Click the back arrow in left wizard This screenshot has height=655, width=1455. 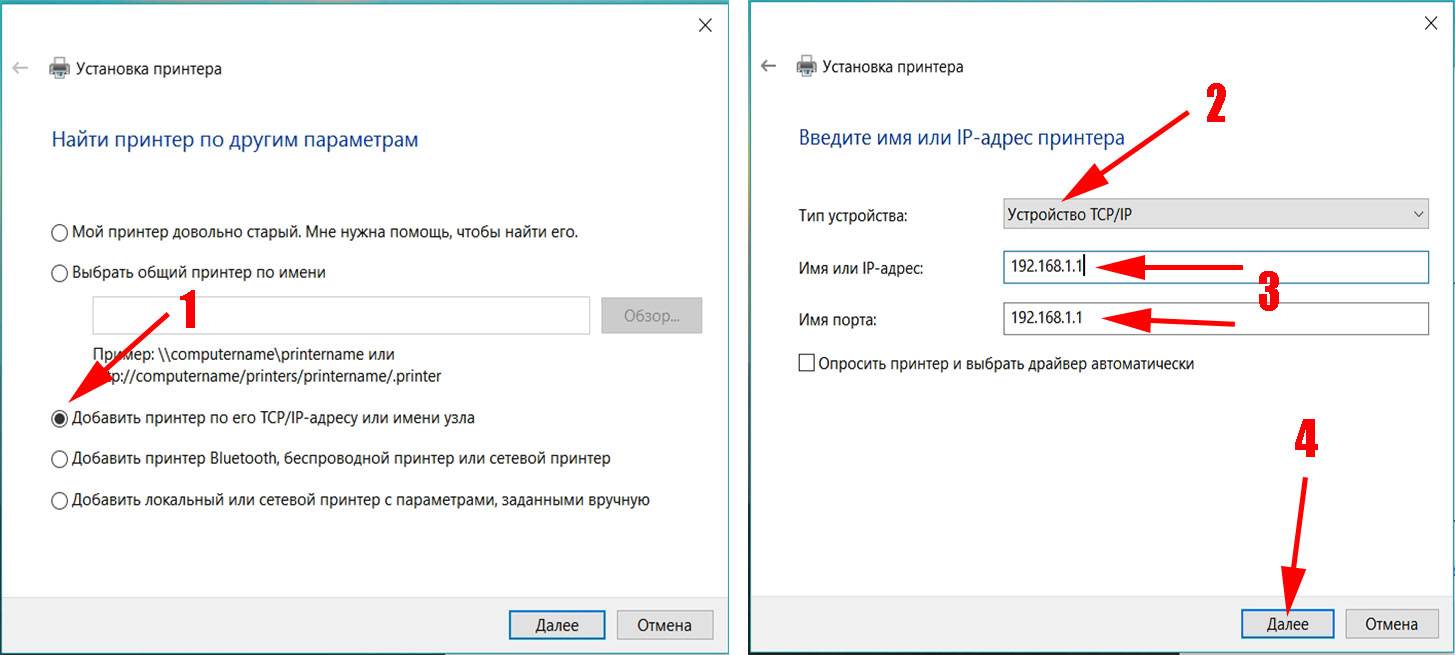(20, 69)
